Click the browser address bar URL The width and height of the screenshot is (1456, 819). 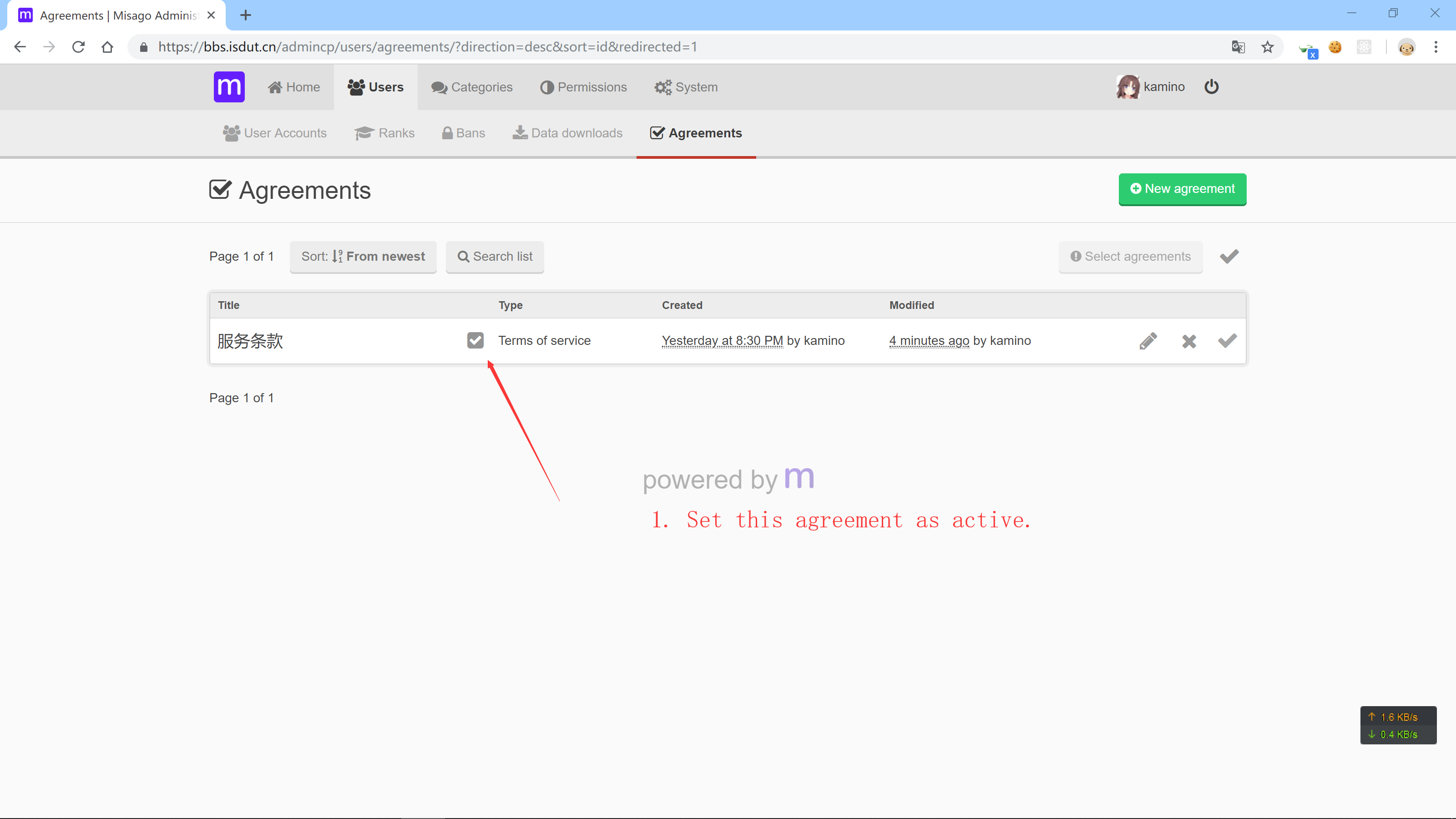click(x=427, y=47)
